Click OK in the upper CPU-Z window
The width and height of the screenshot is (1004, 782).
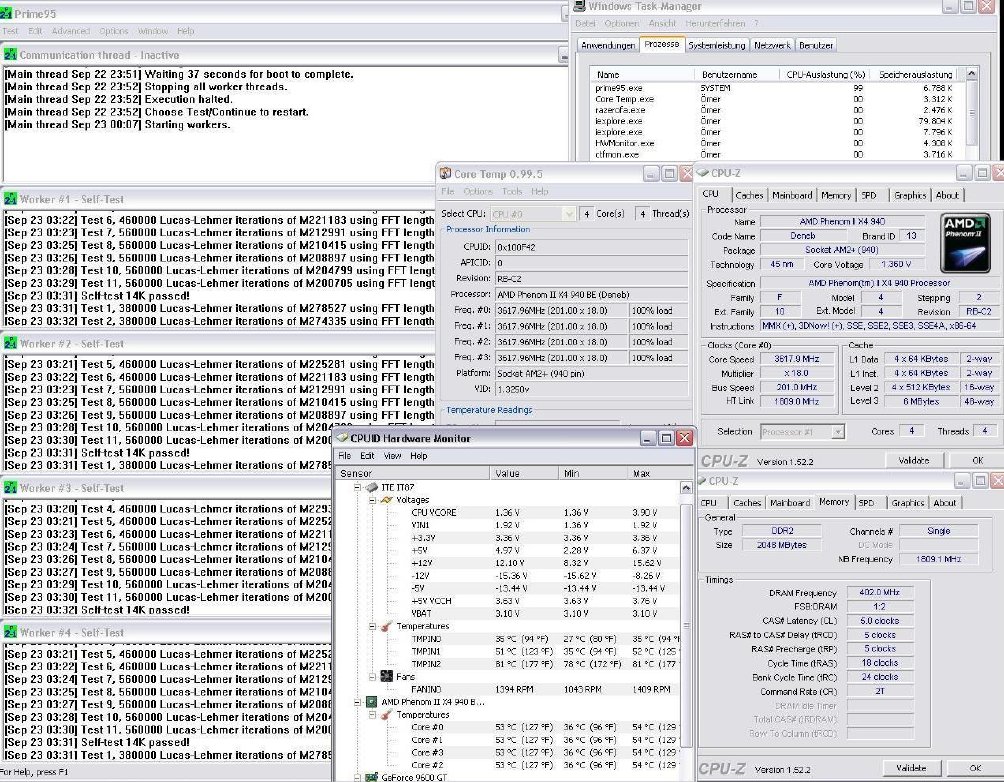977,460
